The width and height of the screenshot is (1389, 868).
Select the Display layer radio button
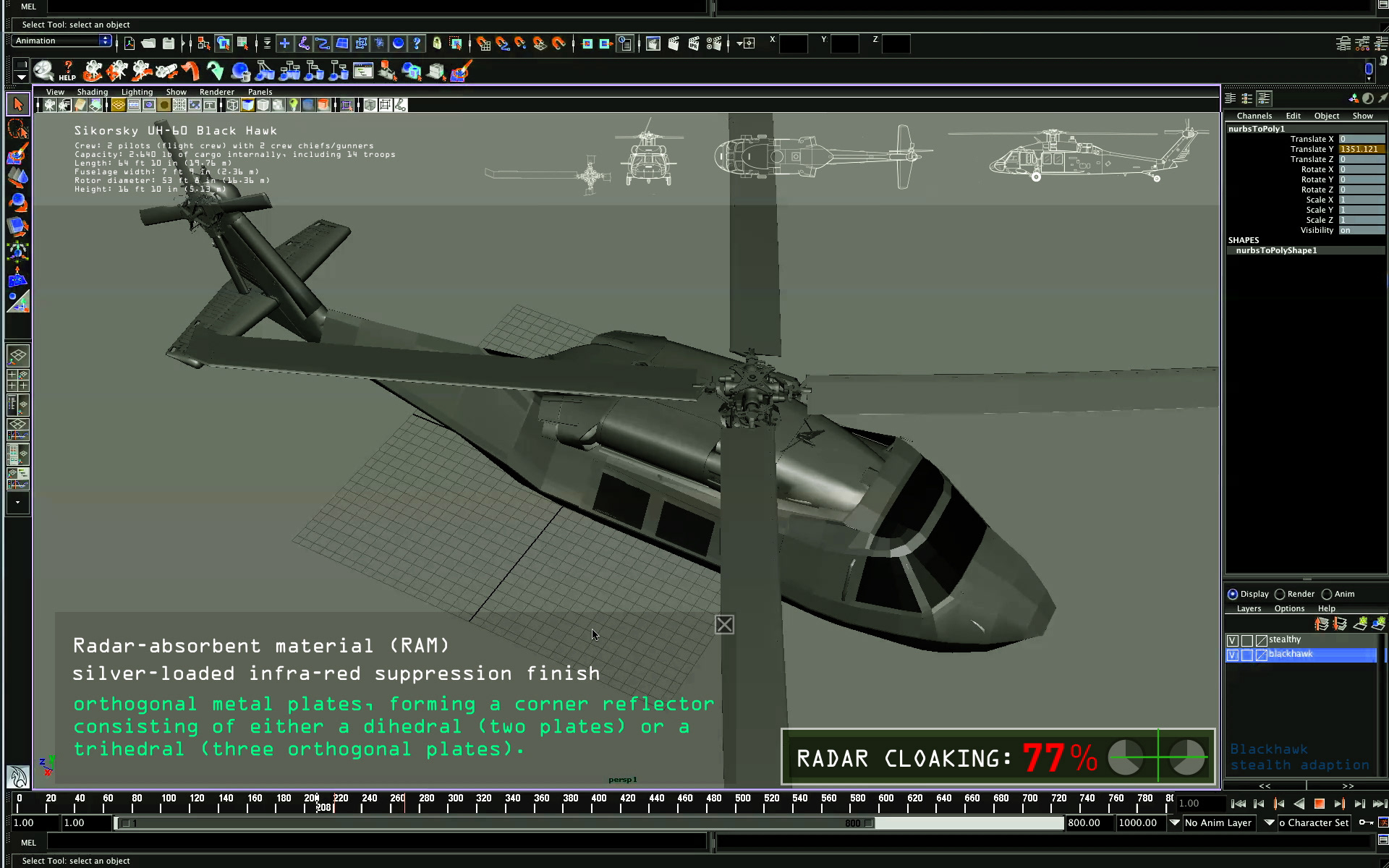(1233, 594)
